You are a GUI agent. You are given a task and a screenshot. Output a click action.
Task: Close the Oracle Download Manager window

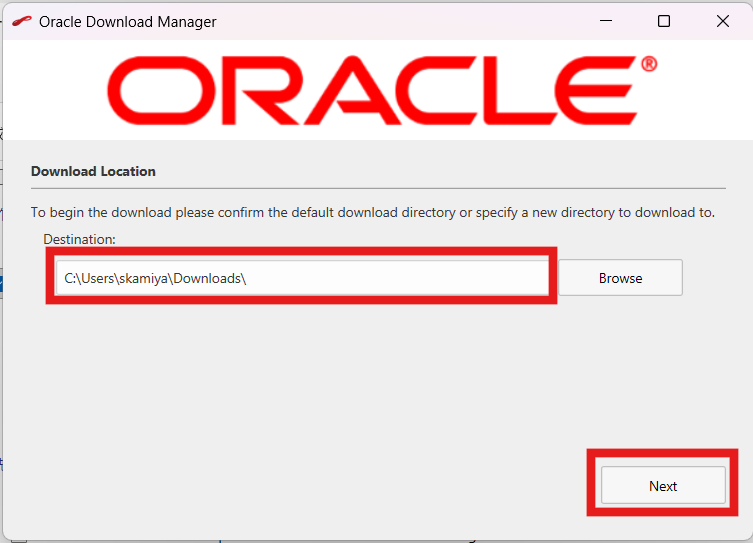coord(723,21)
